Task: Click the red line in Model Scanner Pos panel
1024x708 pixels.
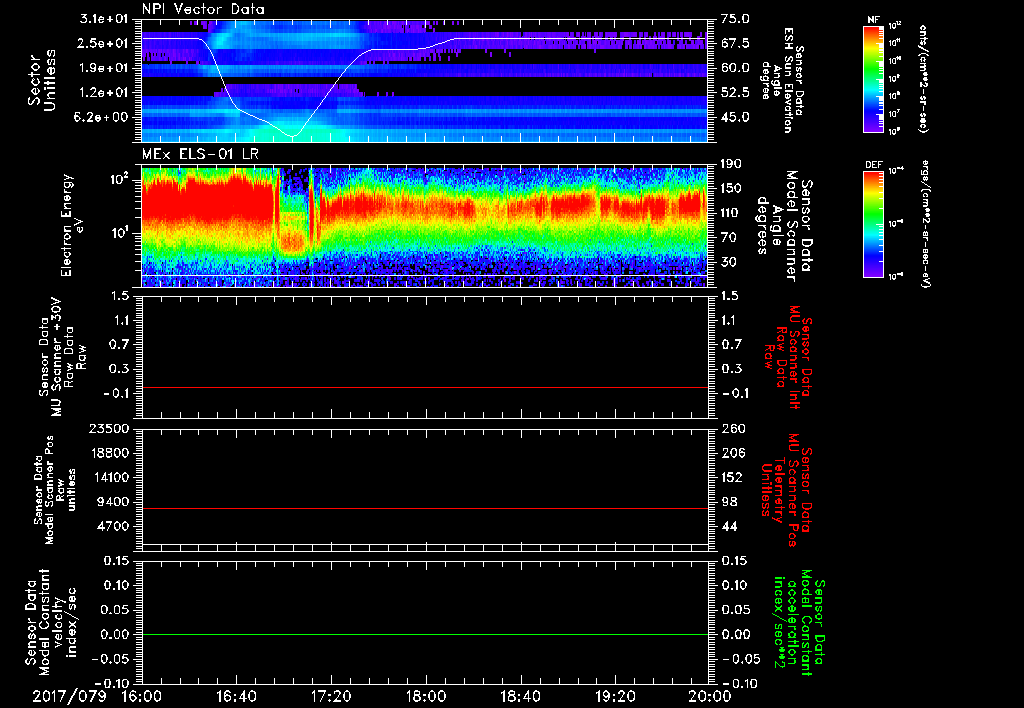Action: pos(424,508)
